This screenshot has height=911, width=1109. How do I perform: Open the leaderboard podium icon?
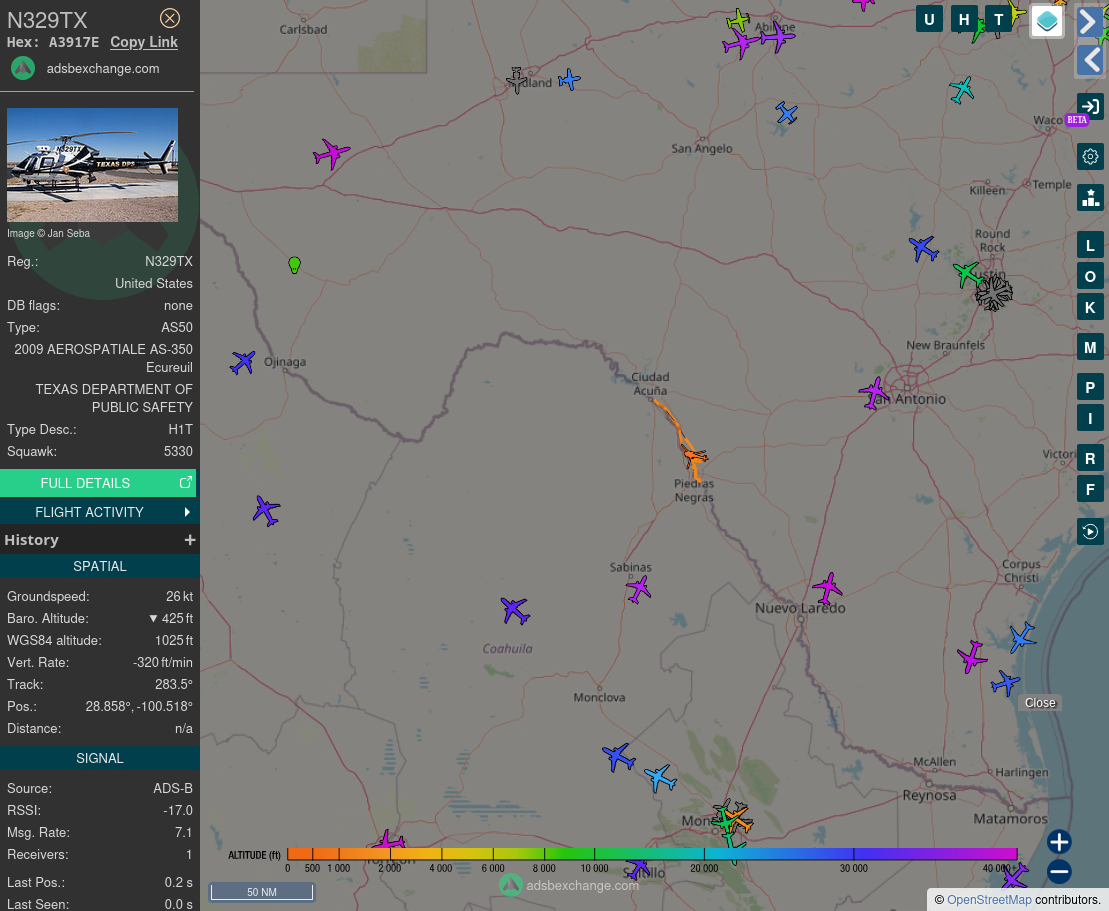click(1090, 197)
